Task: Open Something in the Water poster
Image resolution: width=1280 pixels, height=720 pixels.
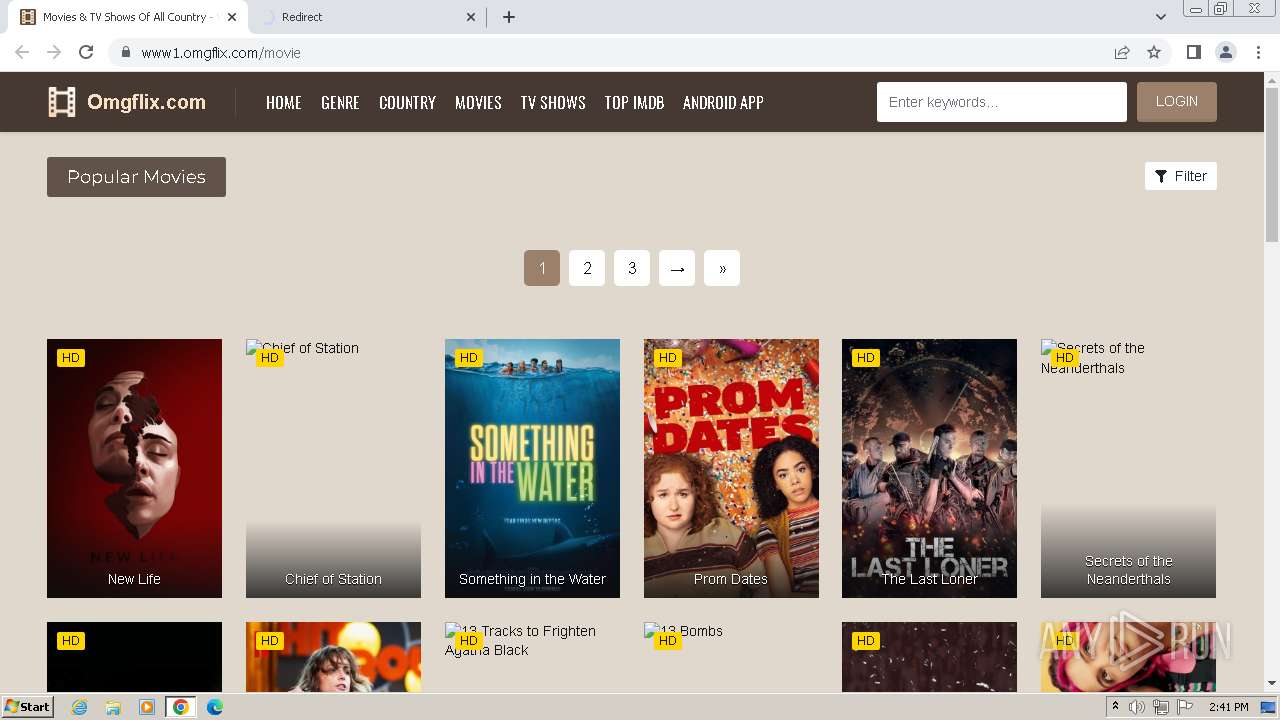Action: (x=532, y=468)
